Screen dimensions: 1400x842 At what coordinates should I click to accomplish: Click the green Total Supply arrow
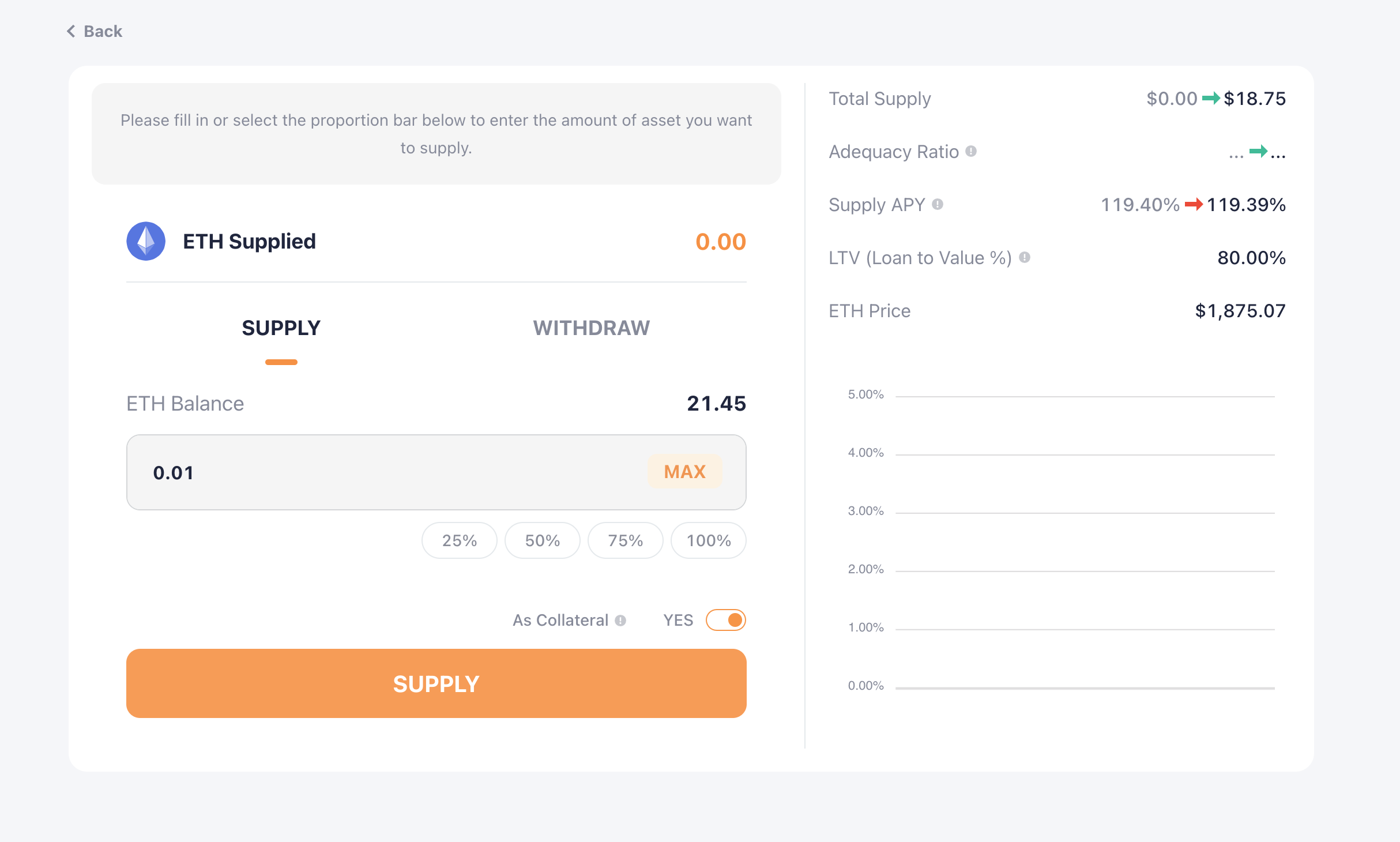1210,99
